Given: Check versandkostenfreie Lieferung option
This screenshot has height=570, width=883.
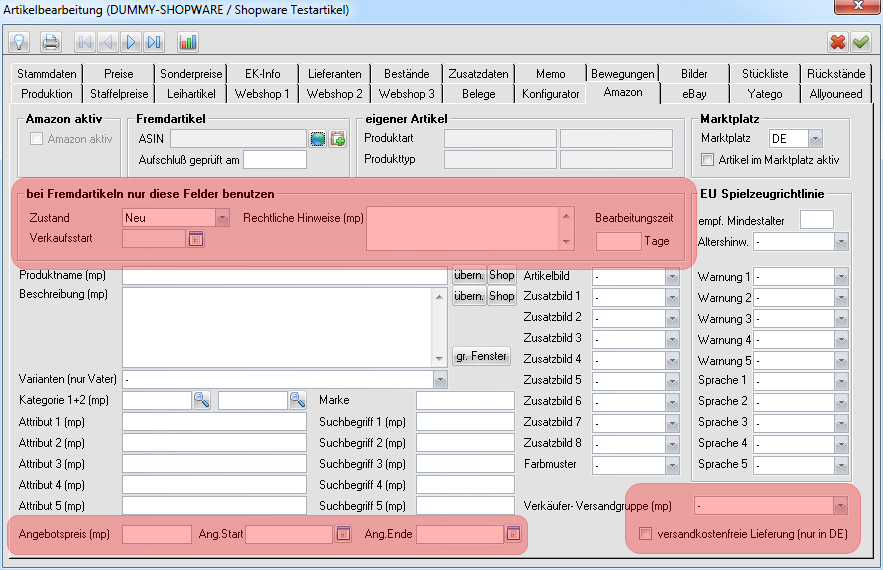Looking at the screenshot, I should [645, 533].
